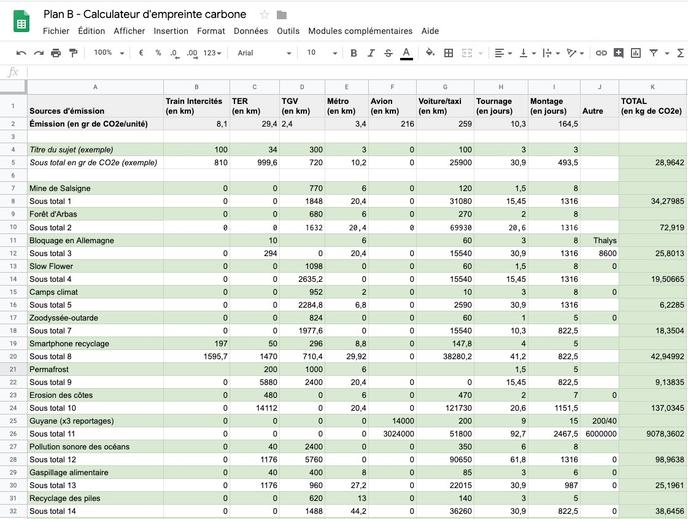Open text wrapping dropdown
Viewport: 688px width, 519px height.
(551, 53)
